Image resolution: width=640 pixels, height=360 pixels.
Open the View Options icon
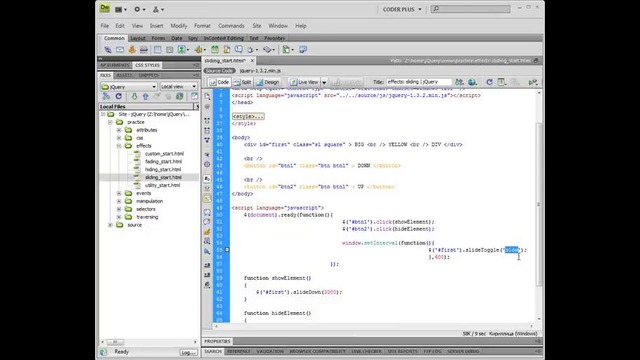pos(502,82)
